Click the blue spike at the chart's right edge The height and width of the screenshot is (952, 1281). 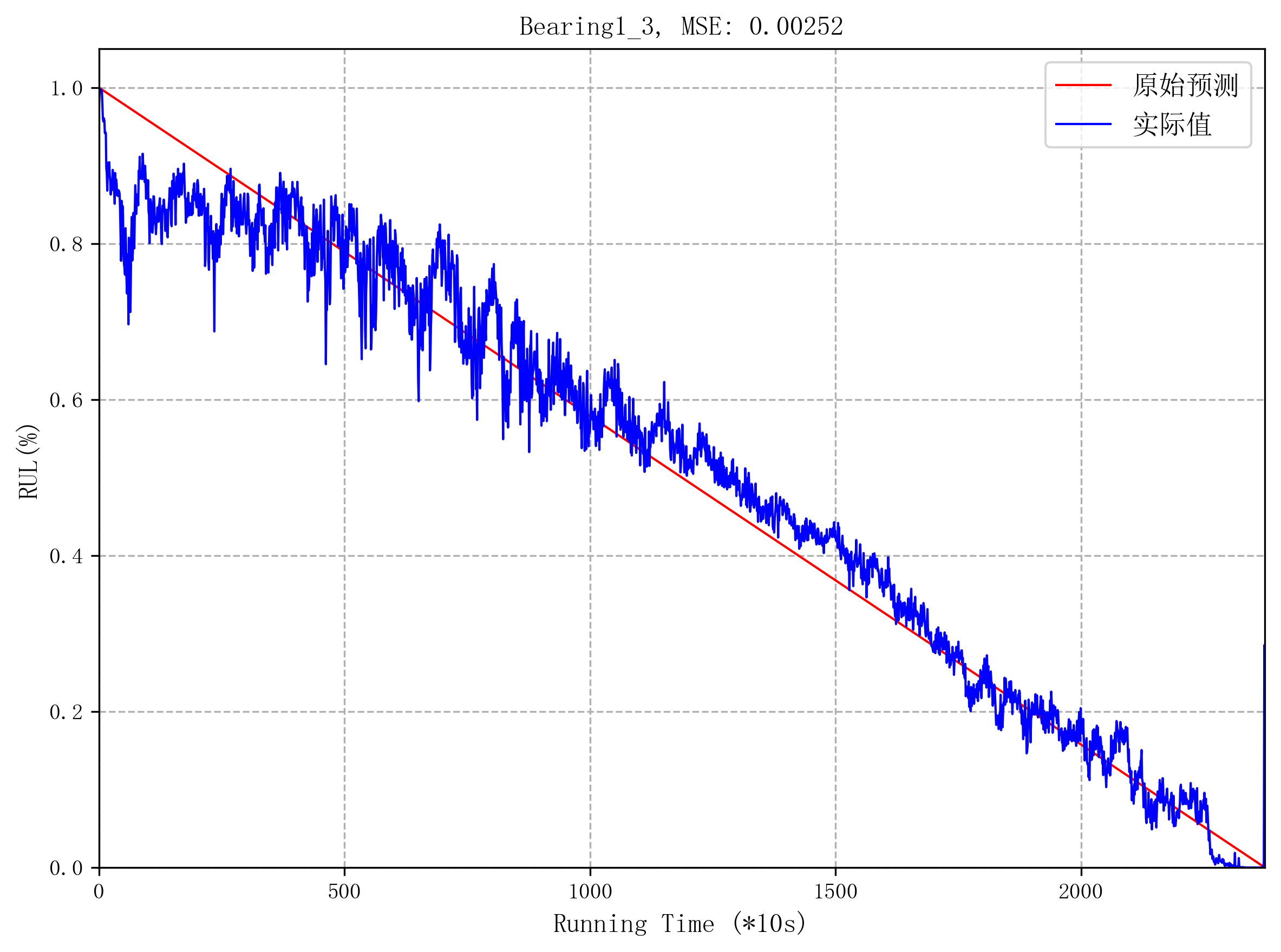tap(1264, 749)
